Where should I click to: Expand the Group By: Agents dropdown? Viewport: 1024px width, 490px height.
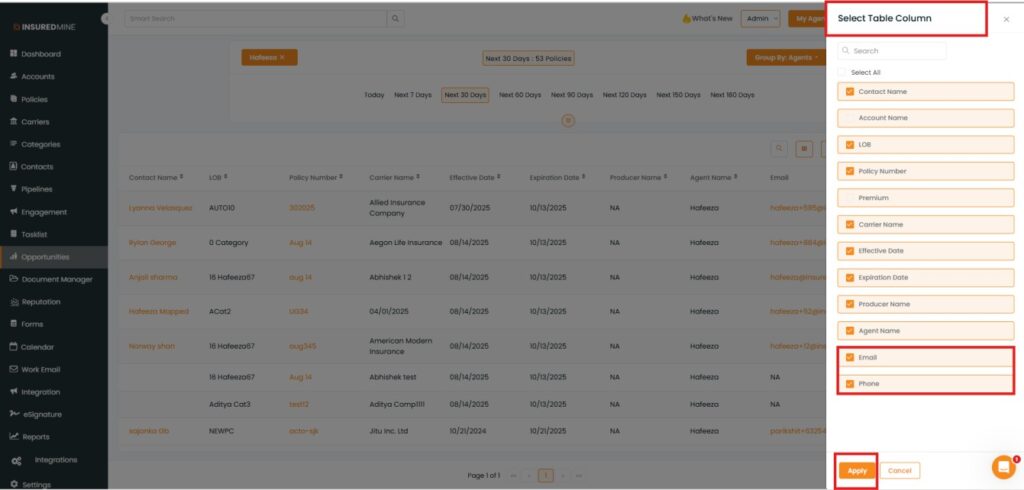[784, 57]
